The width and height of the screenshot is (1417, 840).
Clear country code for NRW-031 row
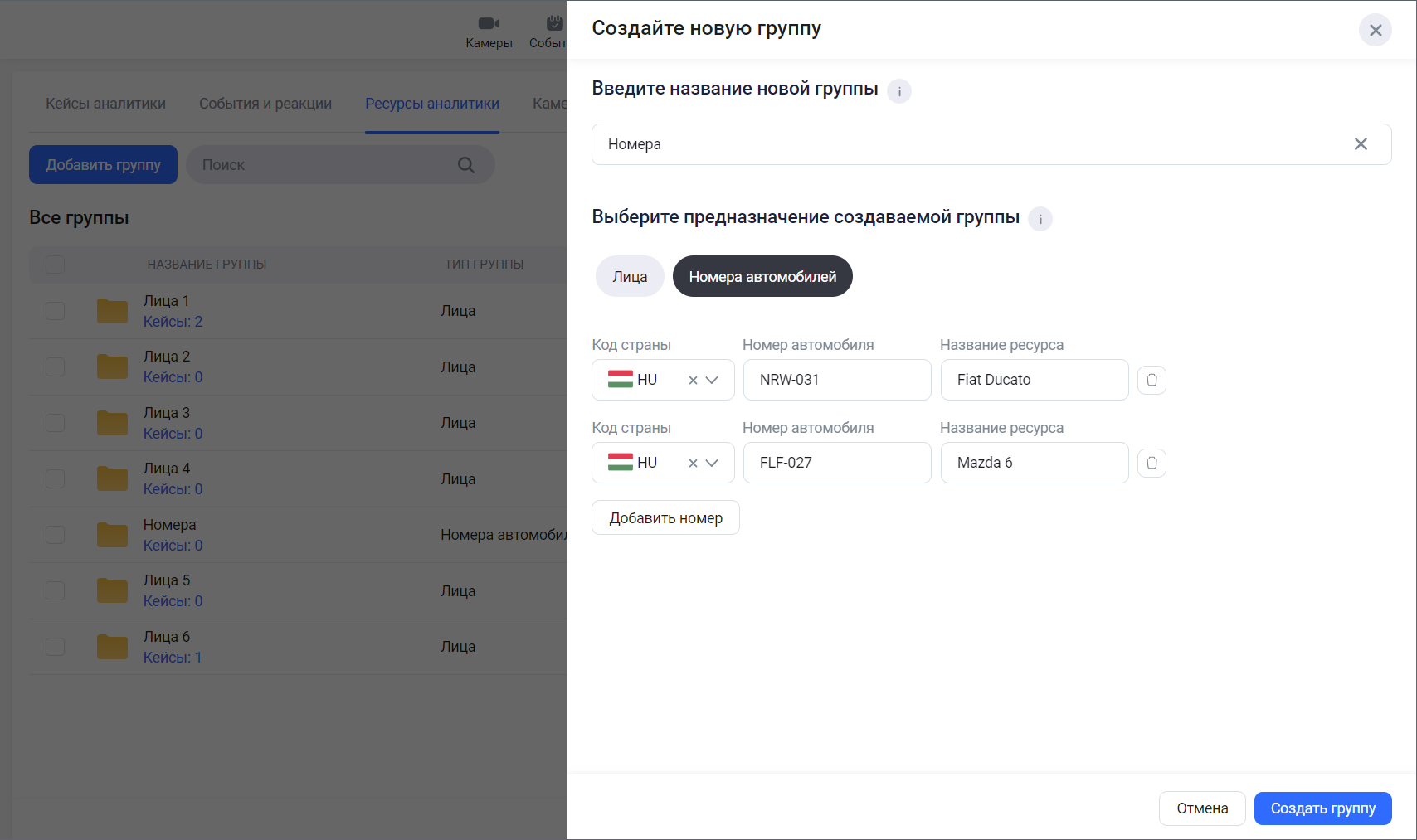693,381
